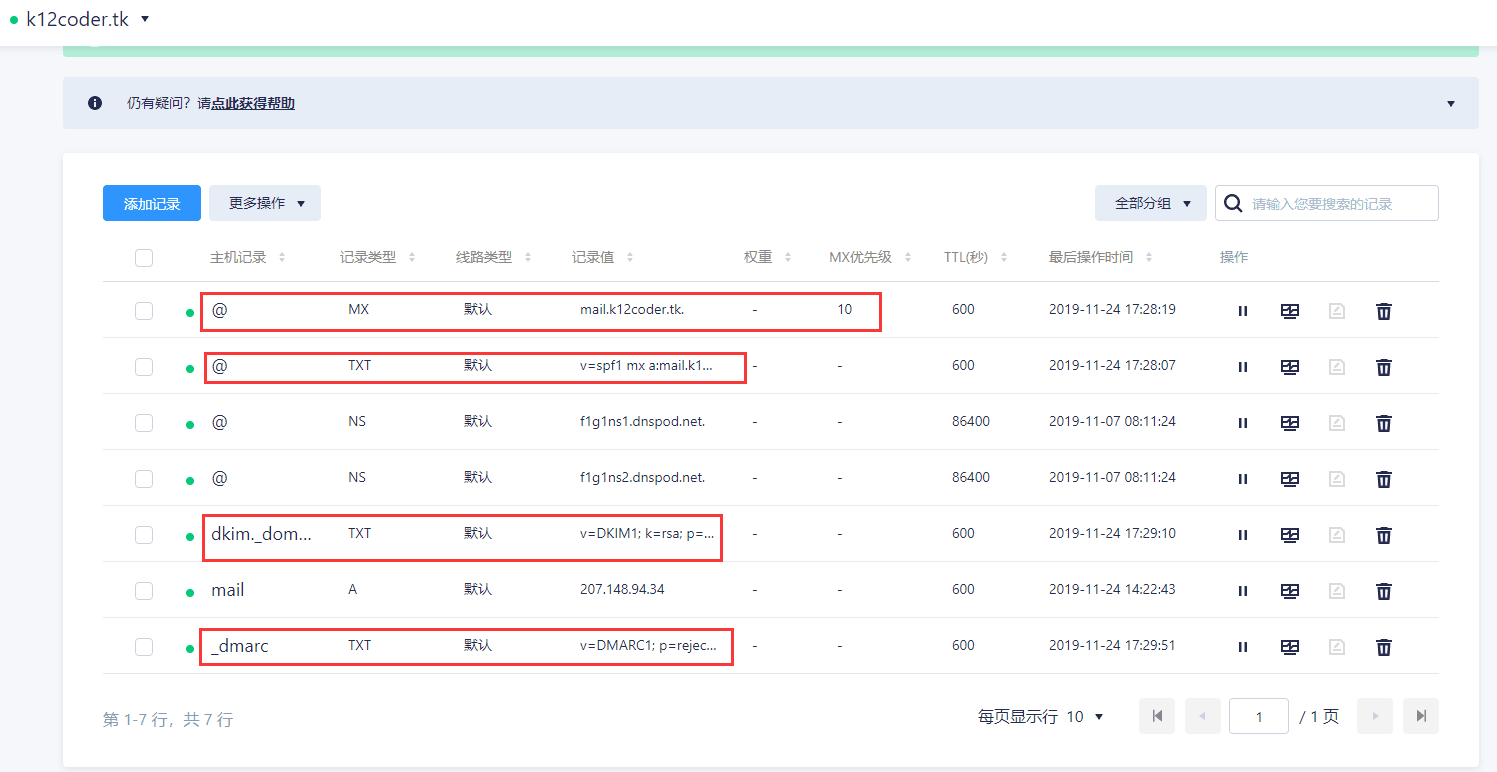1497x772 pixels.
Task: Open the k12coder.tk domain dropdown
Action: tap(145, 19)
